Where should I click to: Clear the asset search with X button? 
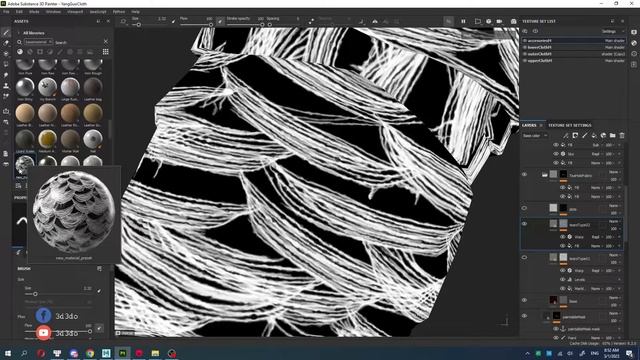tap(106, 42)
